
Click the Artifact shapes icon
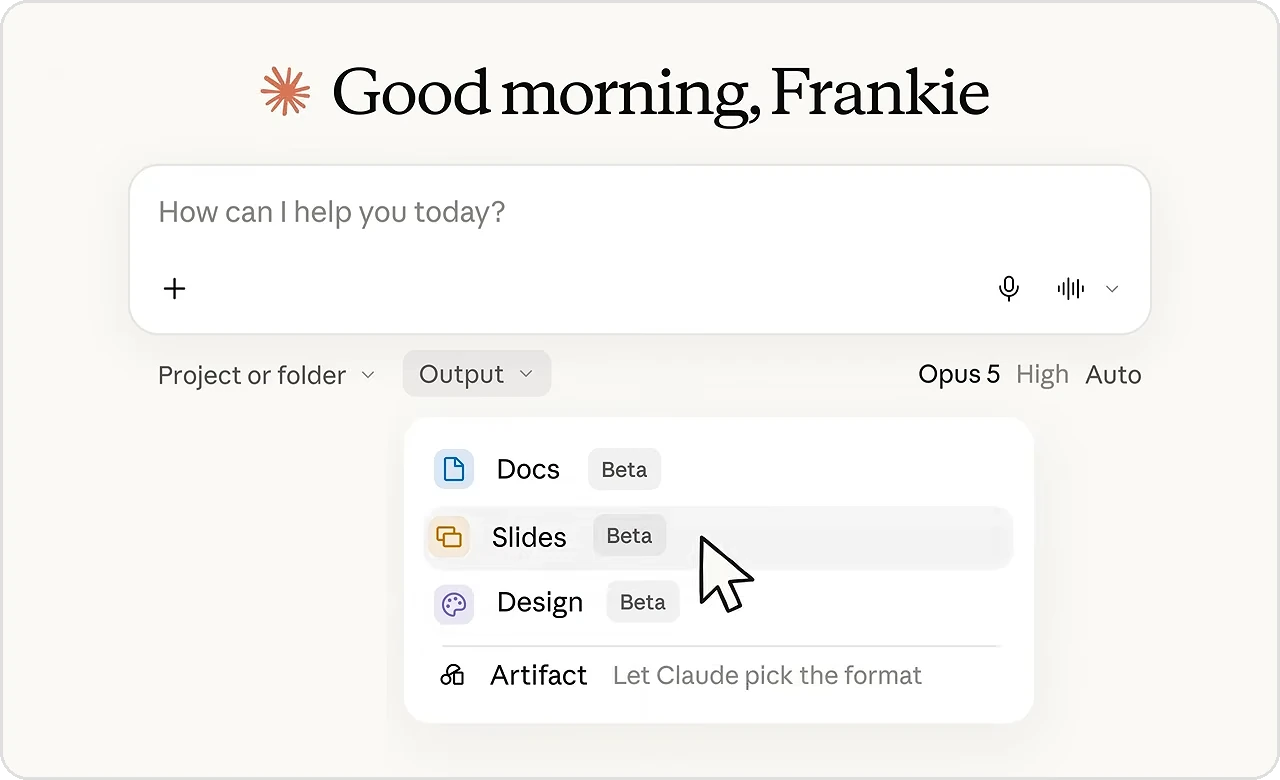452,675
